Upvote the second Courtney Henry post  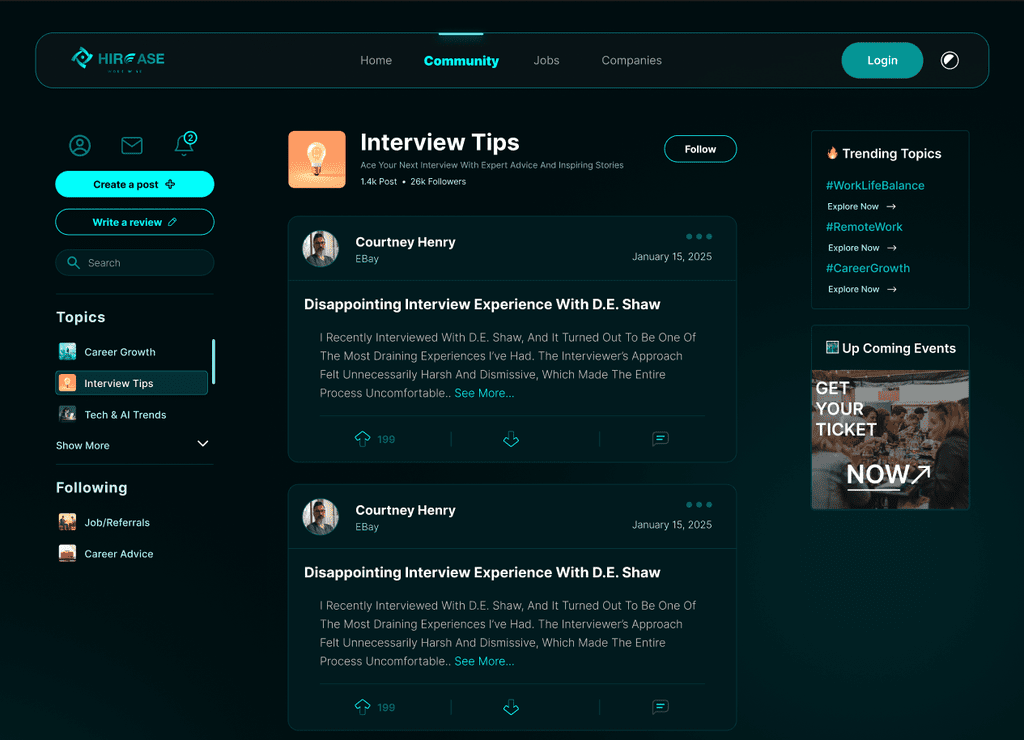point(362,707)
